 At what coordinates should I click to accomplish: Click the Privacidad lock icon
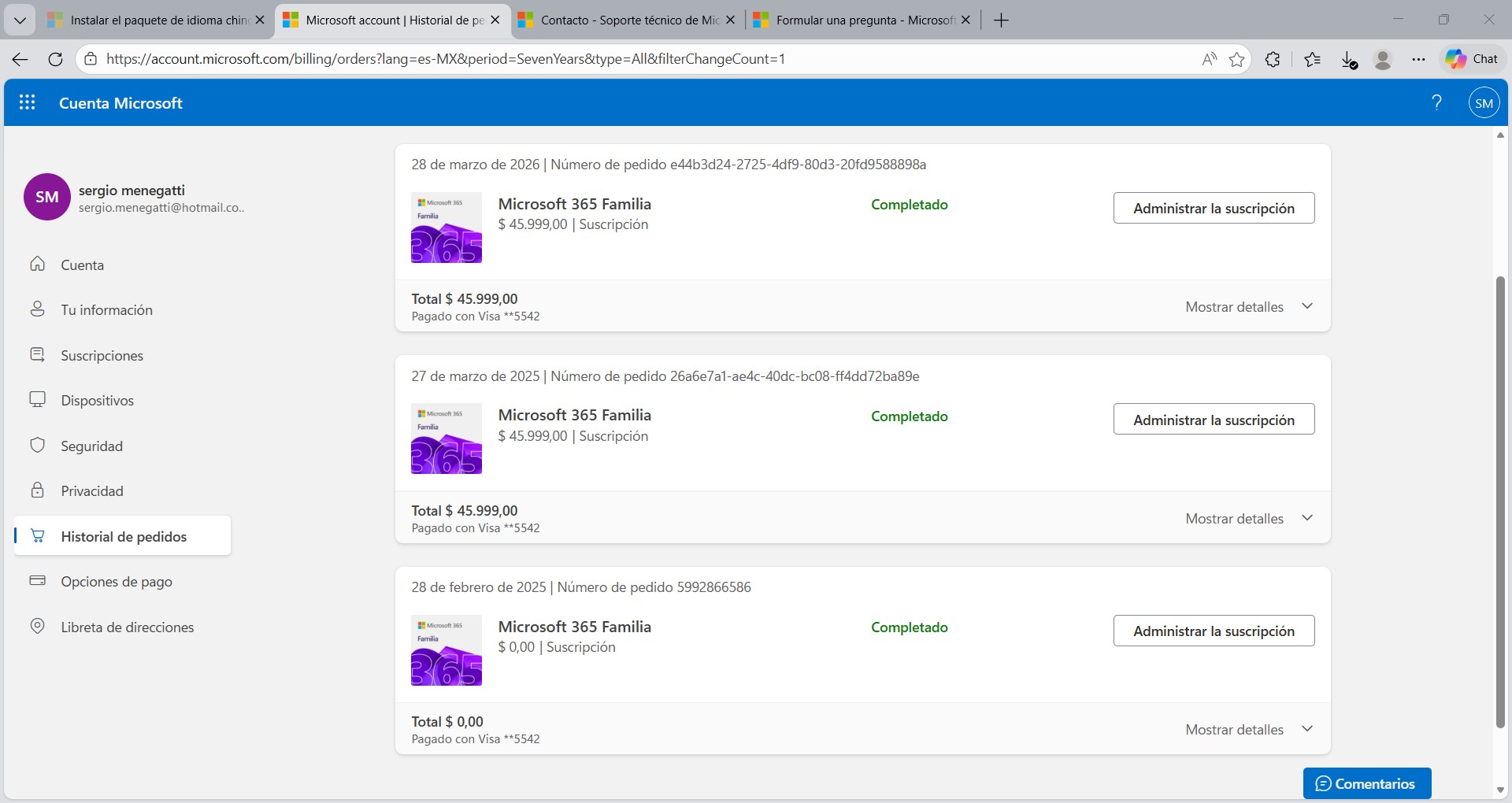pyautogui.click(x=37, y=490)
